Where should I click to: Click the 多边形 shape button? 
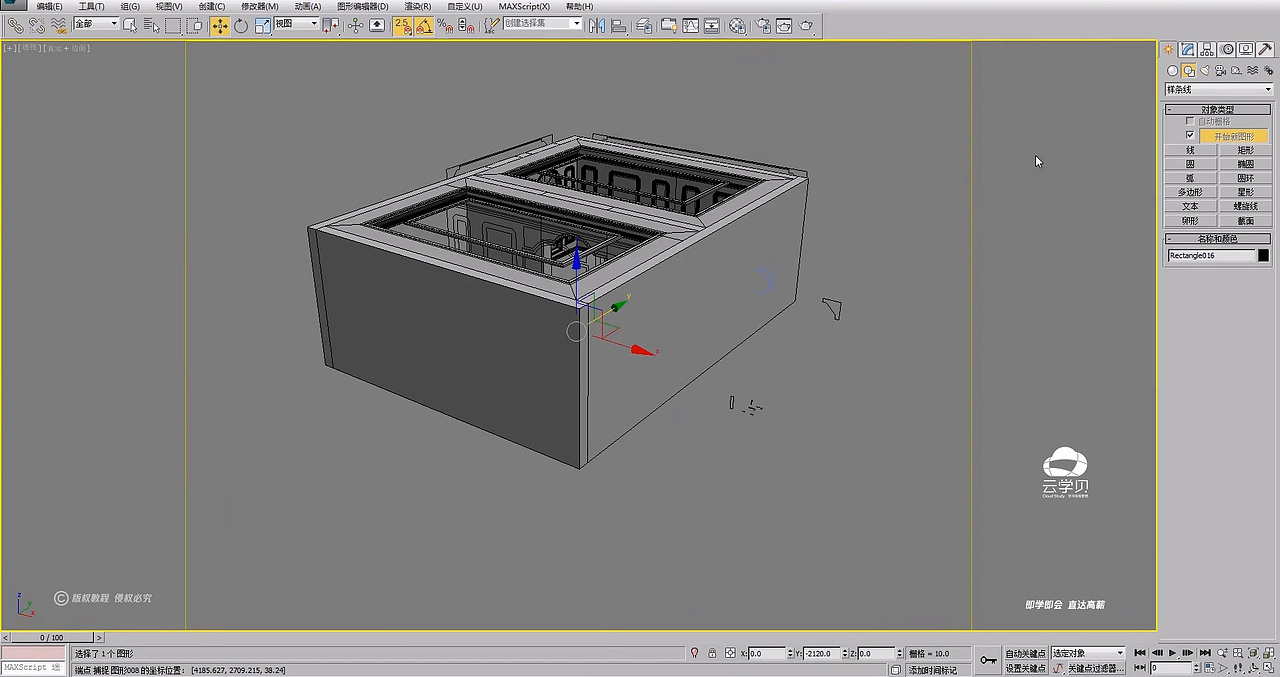(1190, 192)
